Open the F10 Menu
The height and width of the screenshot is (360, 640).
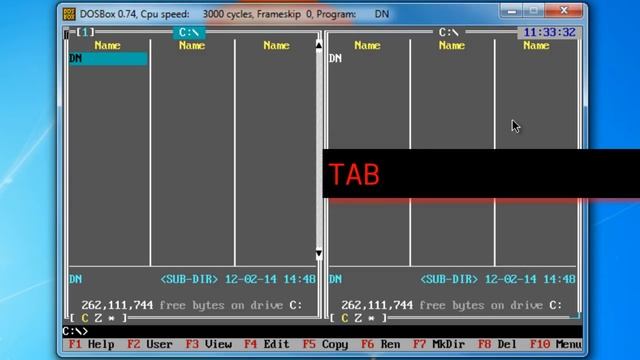click(x=556, y=344)
